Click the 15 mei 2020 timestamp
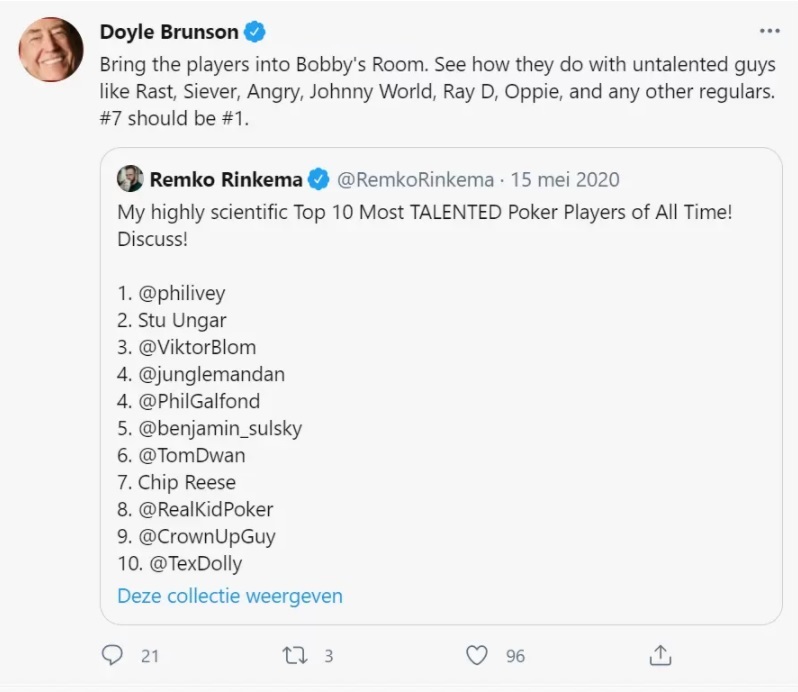Screen dimensions: 798x692 [x=565, y=180]
